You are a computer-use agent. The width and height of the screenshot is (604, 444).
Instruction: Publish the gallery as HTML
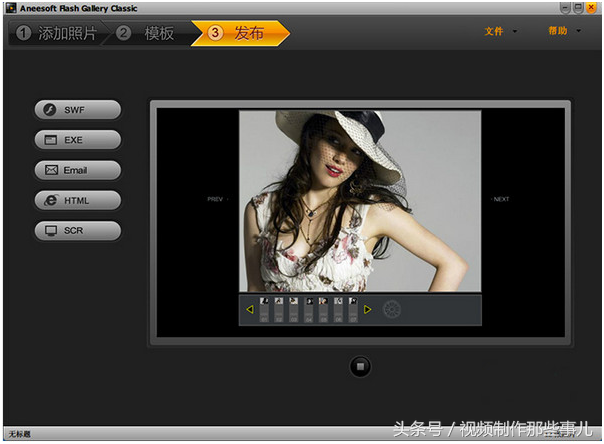[78, 200]
